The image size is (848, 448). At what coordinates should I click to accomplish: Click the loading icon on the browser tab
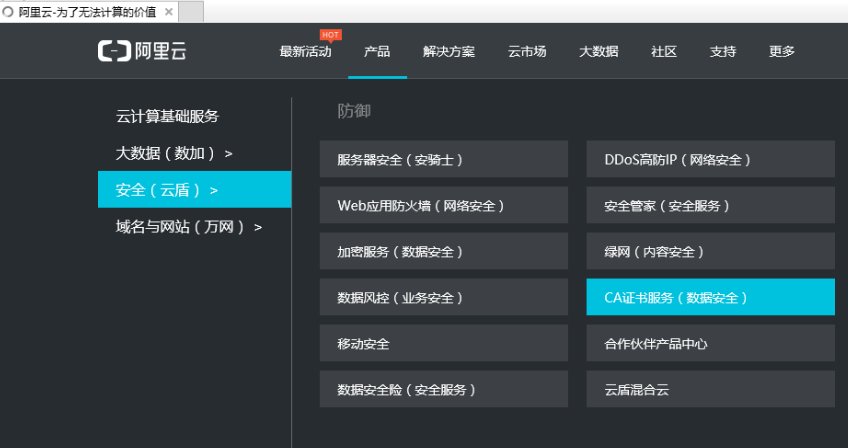tap(8, 12)
